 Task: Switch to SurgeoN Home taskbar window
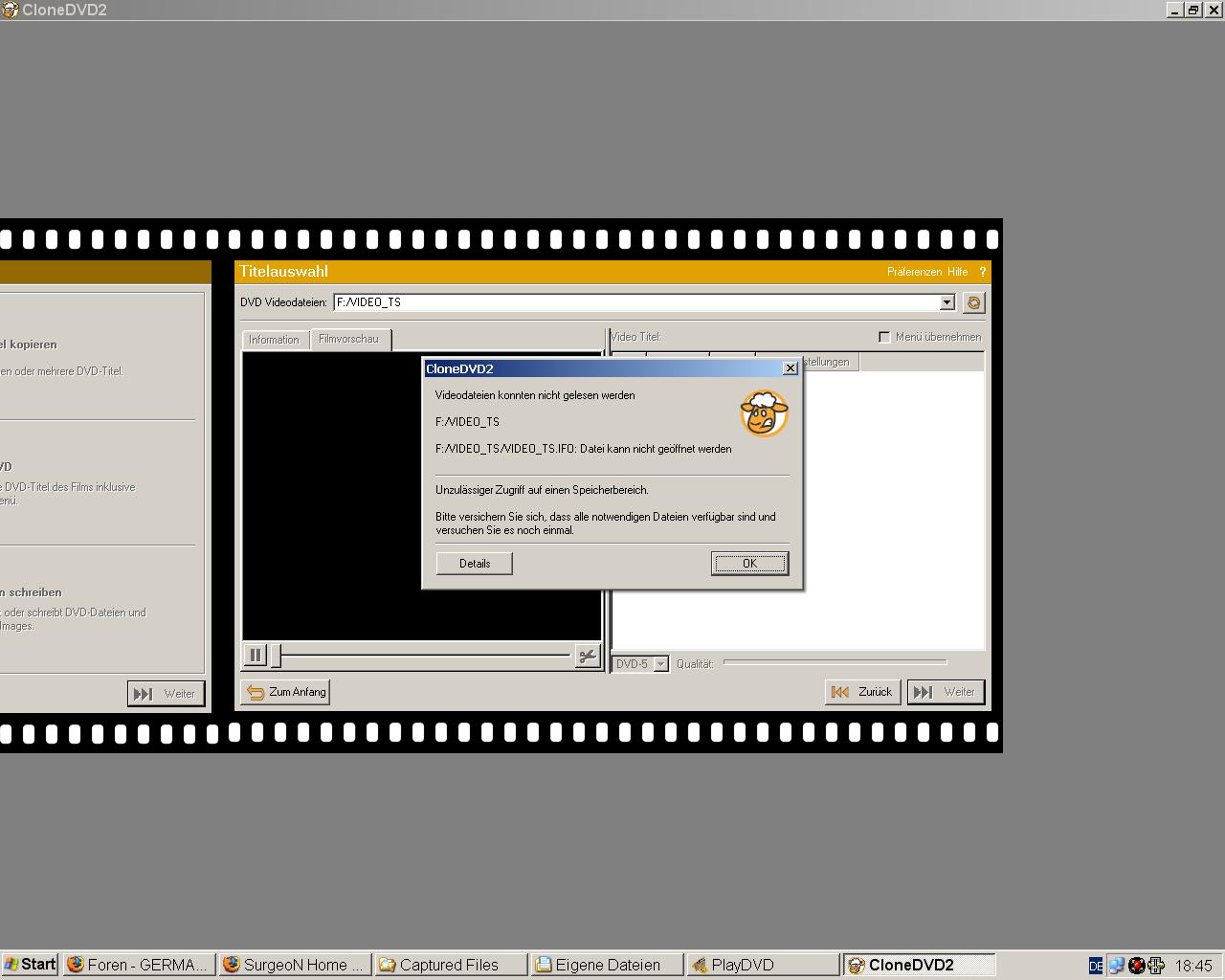(x=294, y=965)
